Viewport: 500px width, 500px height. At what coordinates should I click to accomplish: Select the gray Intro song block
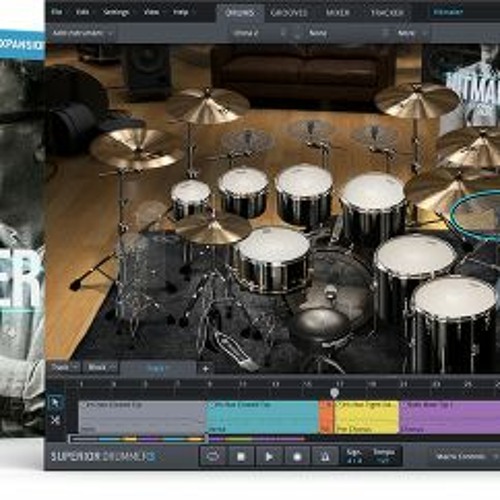pos(142,417)
